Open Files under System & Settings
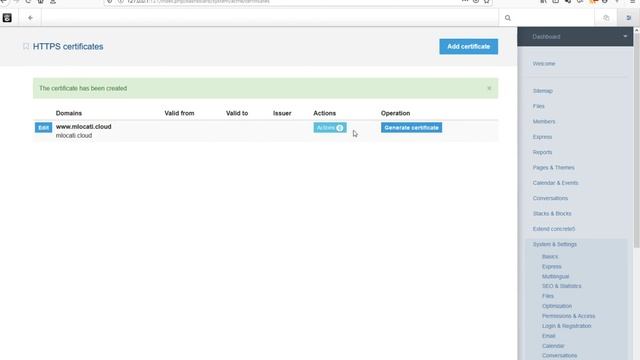The width and height of the screenshot is (640, 360). click(548, 296)
